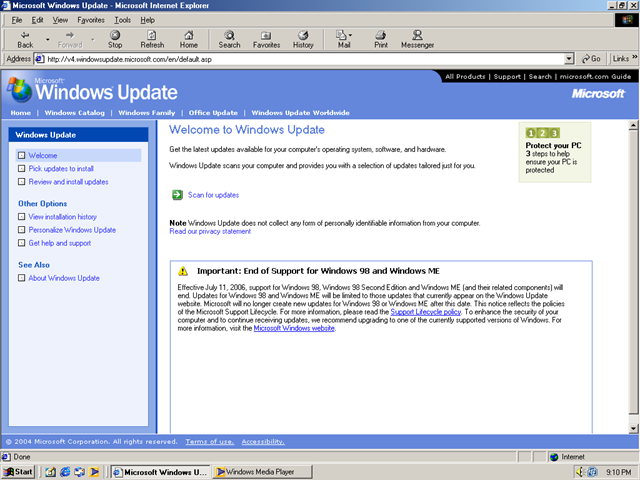The image size is (640, 480).
Task: Print the current page
Action: click(x=381, y=40)
